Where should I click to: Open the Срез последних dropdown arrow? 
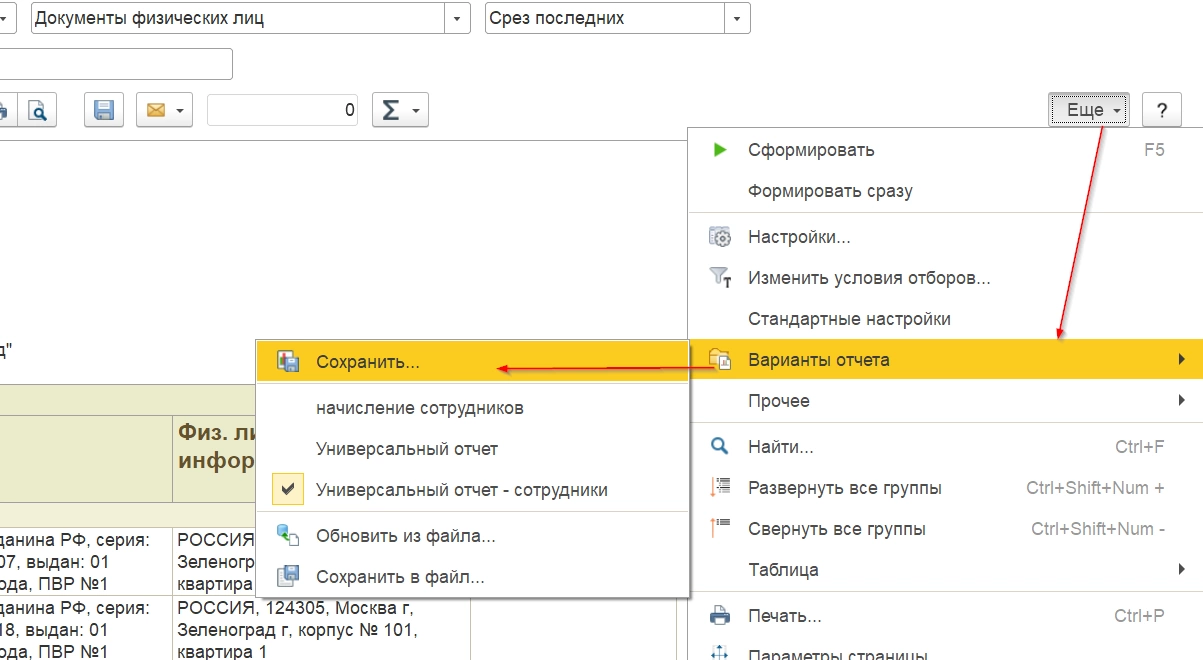pyautogui.click(x=737, y=18)
